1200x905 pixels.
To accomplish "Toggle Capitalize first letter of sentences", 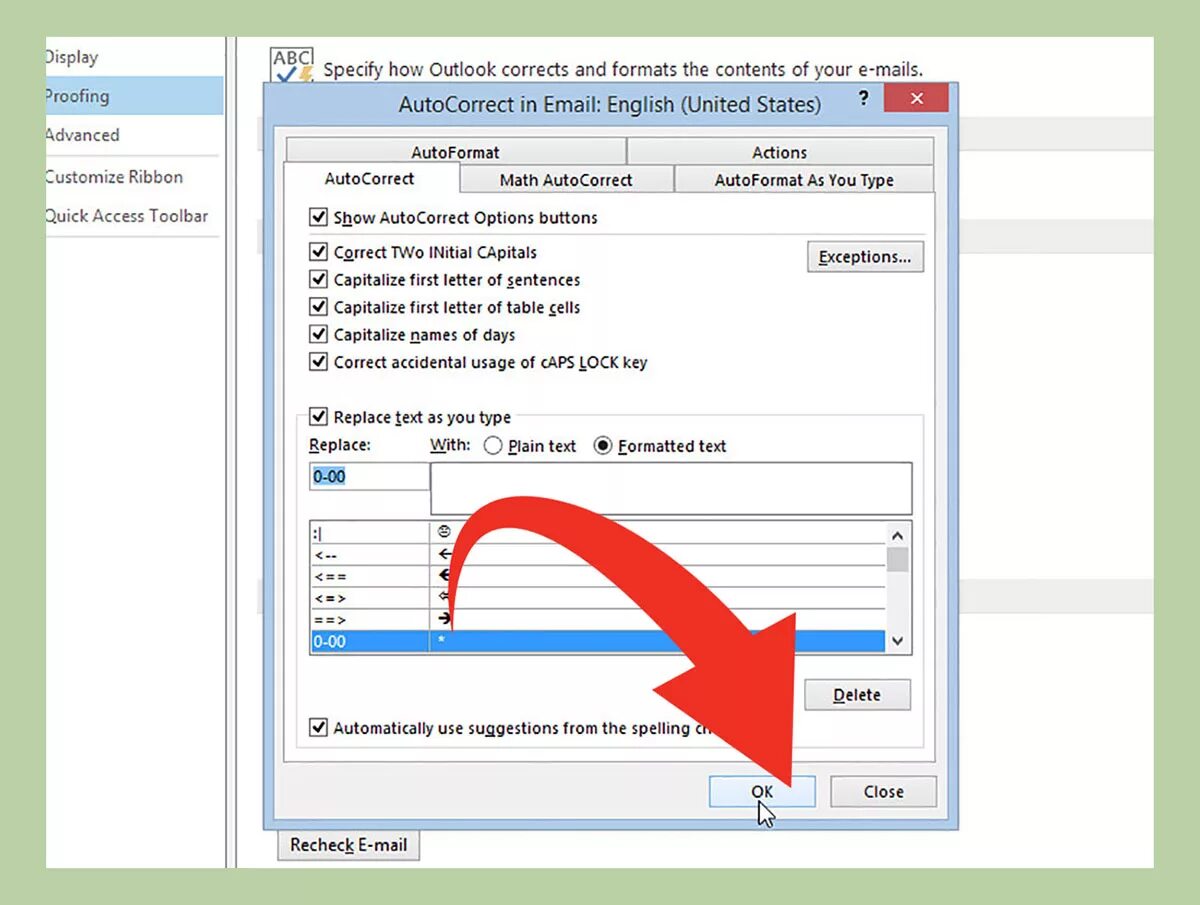I will click(x=319, y=280).
